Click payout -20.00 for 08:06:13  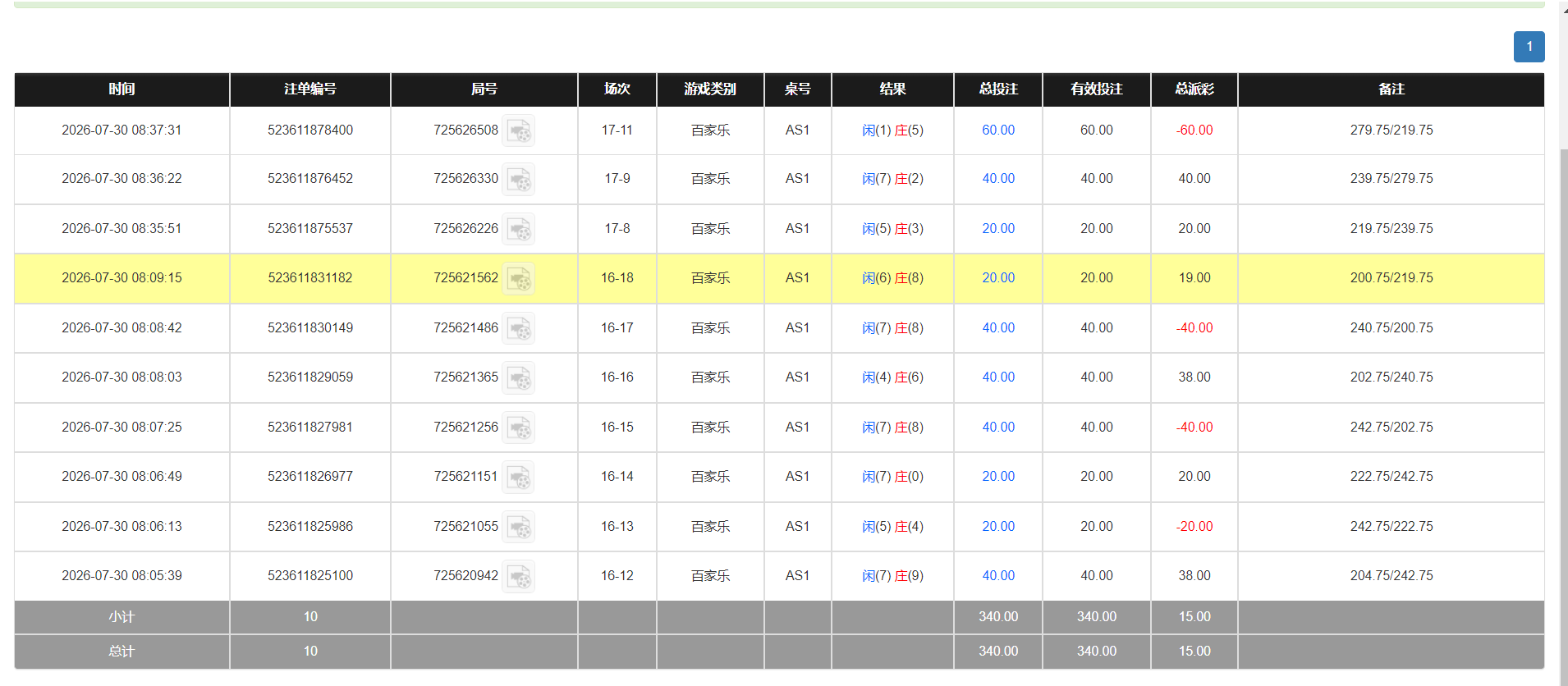(x=1194, y=527)
